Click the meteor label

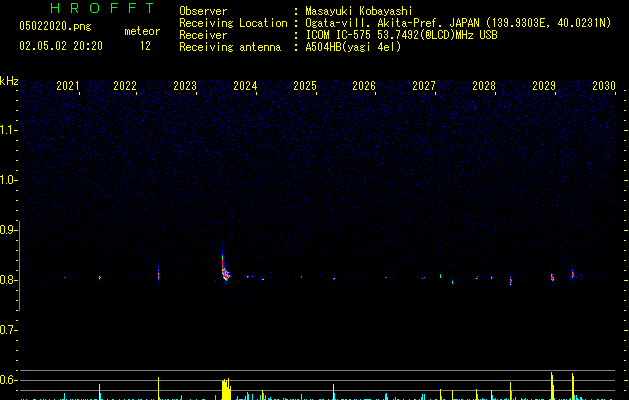[142, 31]
